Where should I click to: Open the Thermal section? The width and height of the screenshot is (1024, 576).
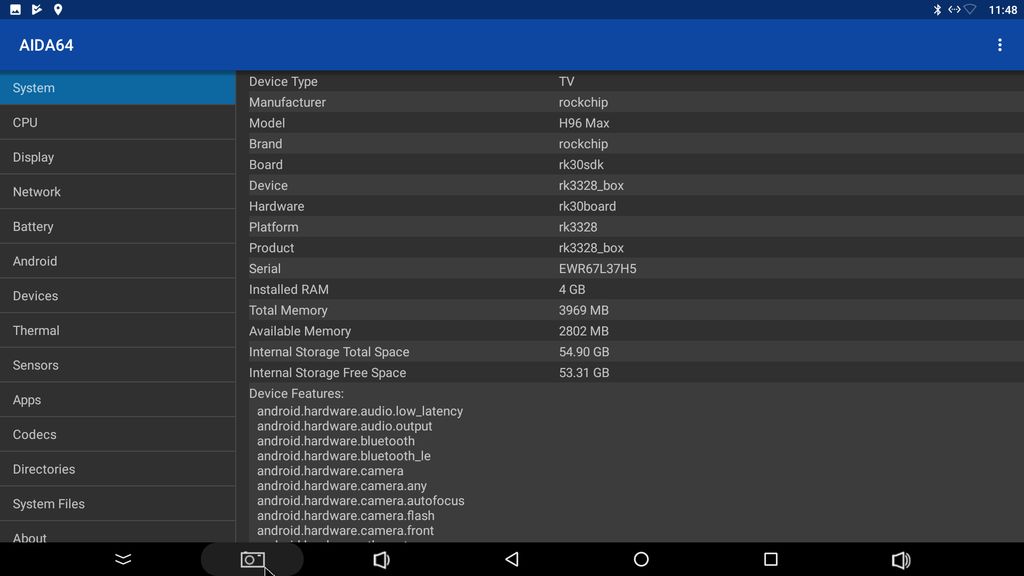coord(118,330)
